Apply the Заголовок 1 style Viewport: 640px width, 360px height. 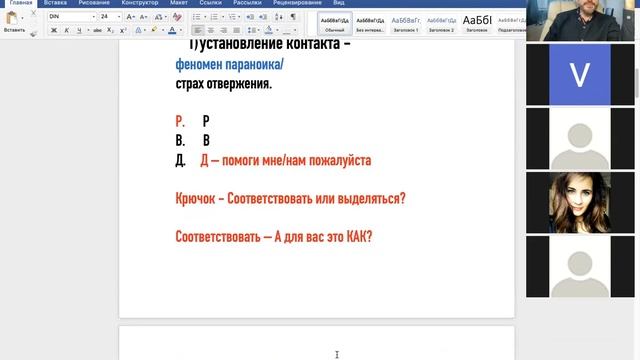click(406, 23)
